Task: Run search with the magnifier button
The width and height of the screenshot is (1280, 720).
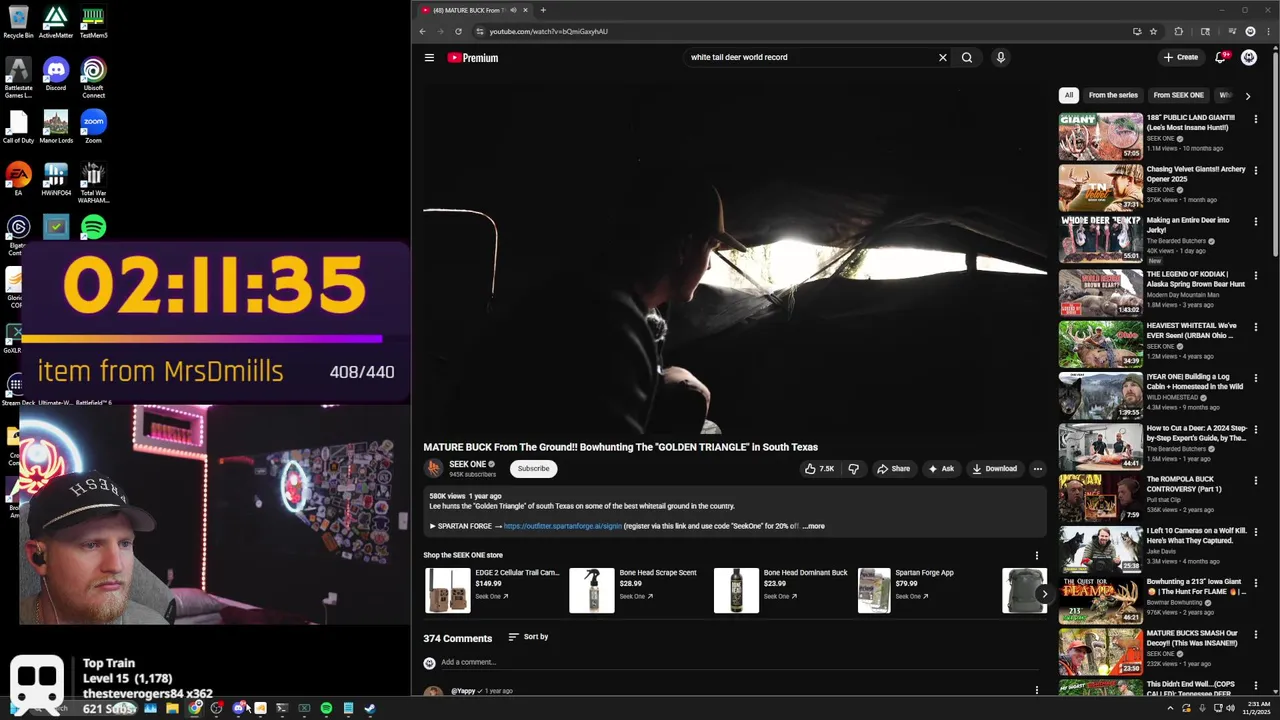Action: coord(967,58)
